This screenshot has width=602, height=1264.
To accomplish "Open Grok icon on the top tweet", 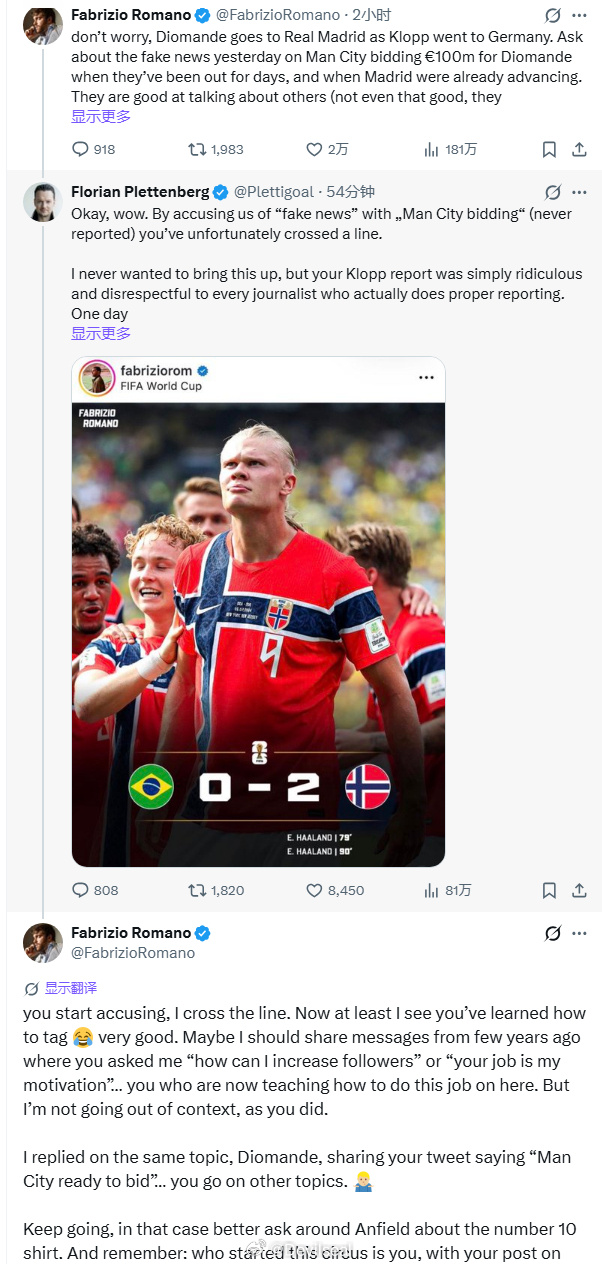I will pos(552,15).
